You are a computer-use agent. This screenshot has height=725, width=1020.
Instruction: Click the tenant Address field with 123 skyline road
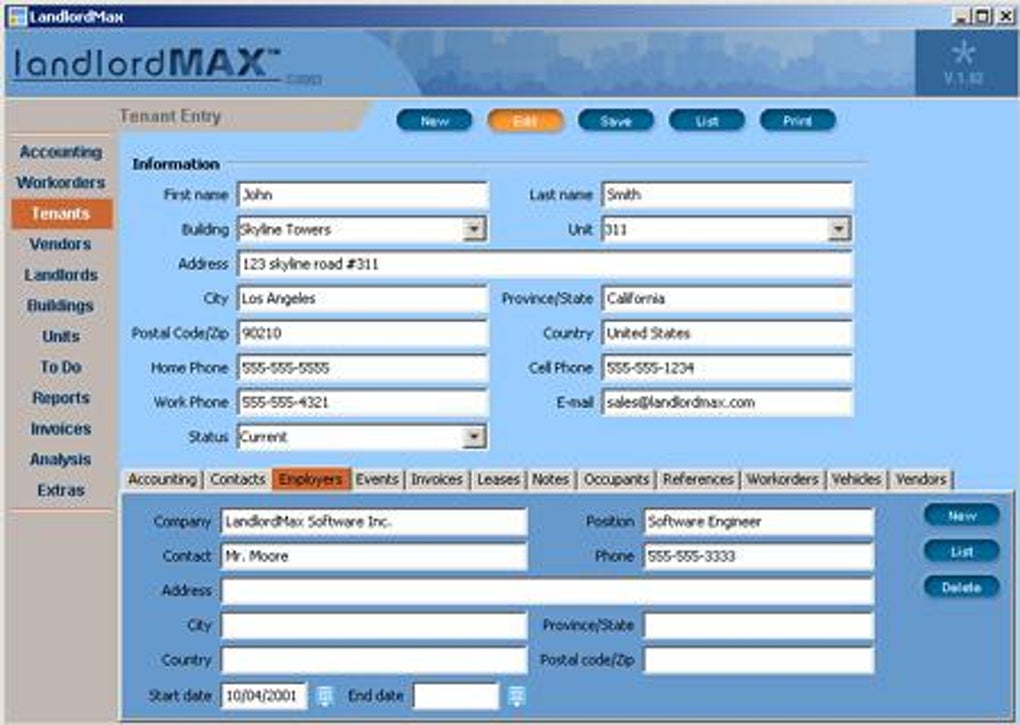[x=545, y=264]
